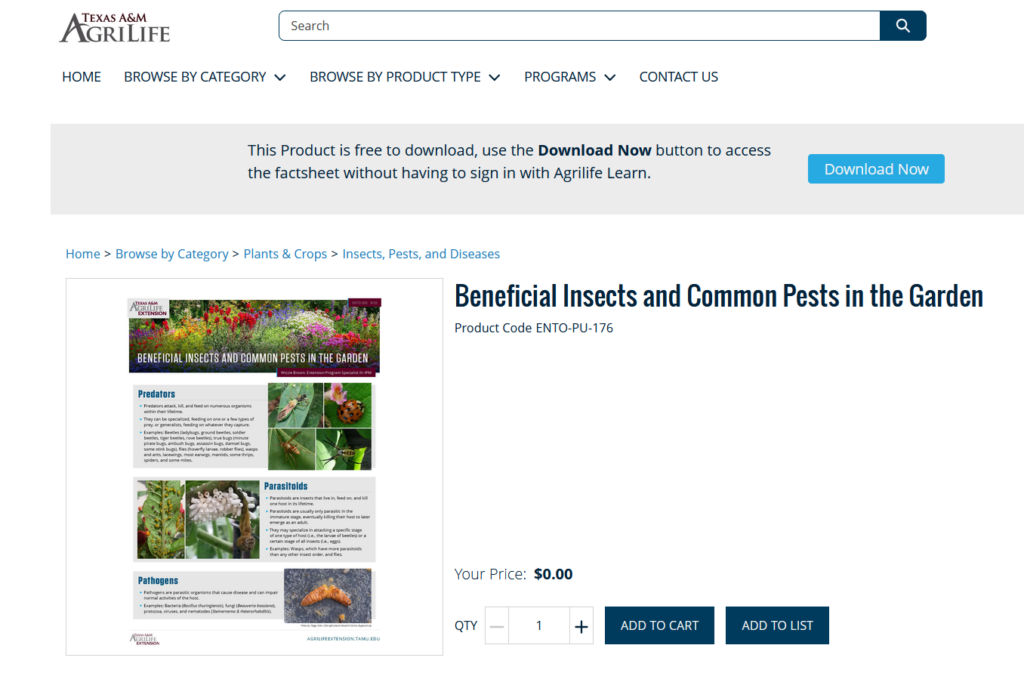This screenshot has height=673, width=1024.
Task: Open the PROGRAMS menu
Action: [560, 77]
